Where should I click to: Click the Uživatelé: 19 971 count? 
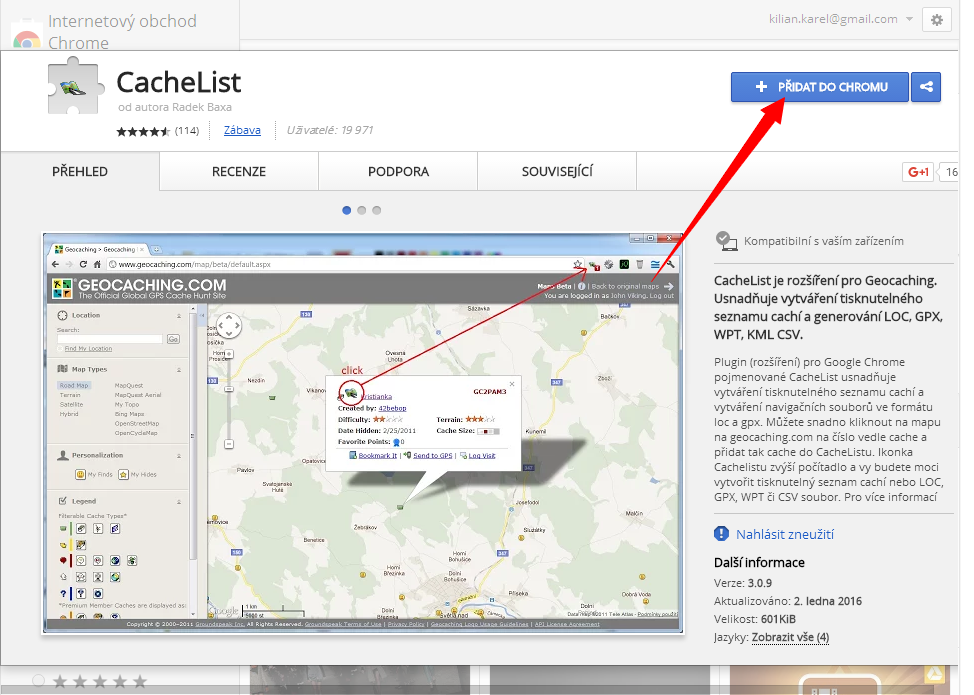click(330, 130)
